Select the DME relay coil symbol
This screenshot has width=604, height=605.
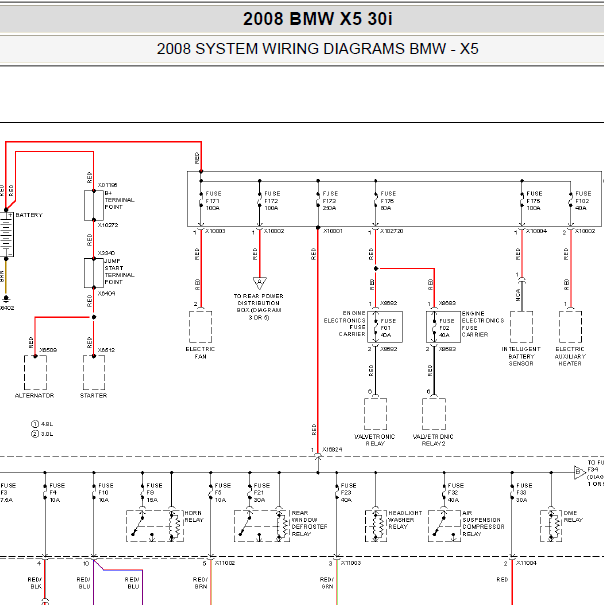point(551,526)
